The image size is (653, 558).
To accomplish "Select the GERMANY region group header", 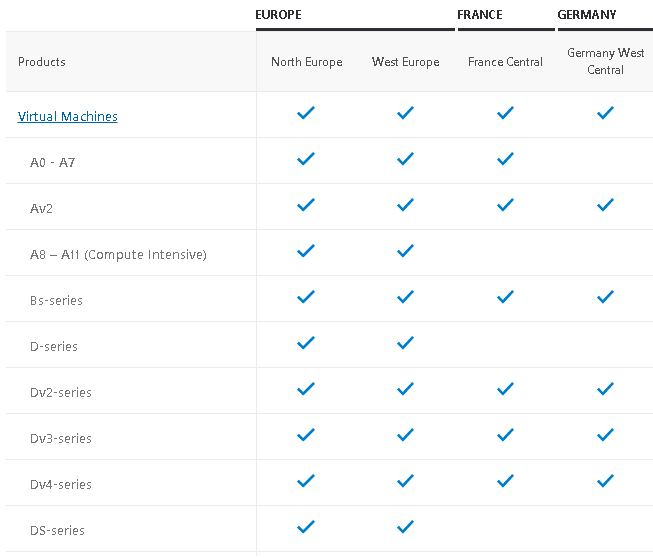I will click(587, 15).
